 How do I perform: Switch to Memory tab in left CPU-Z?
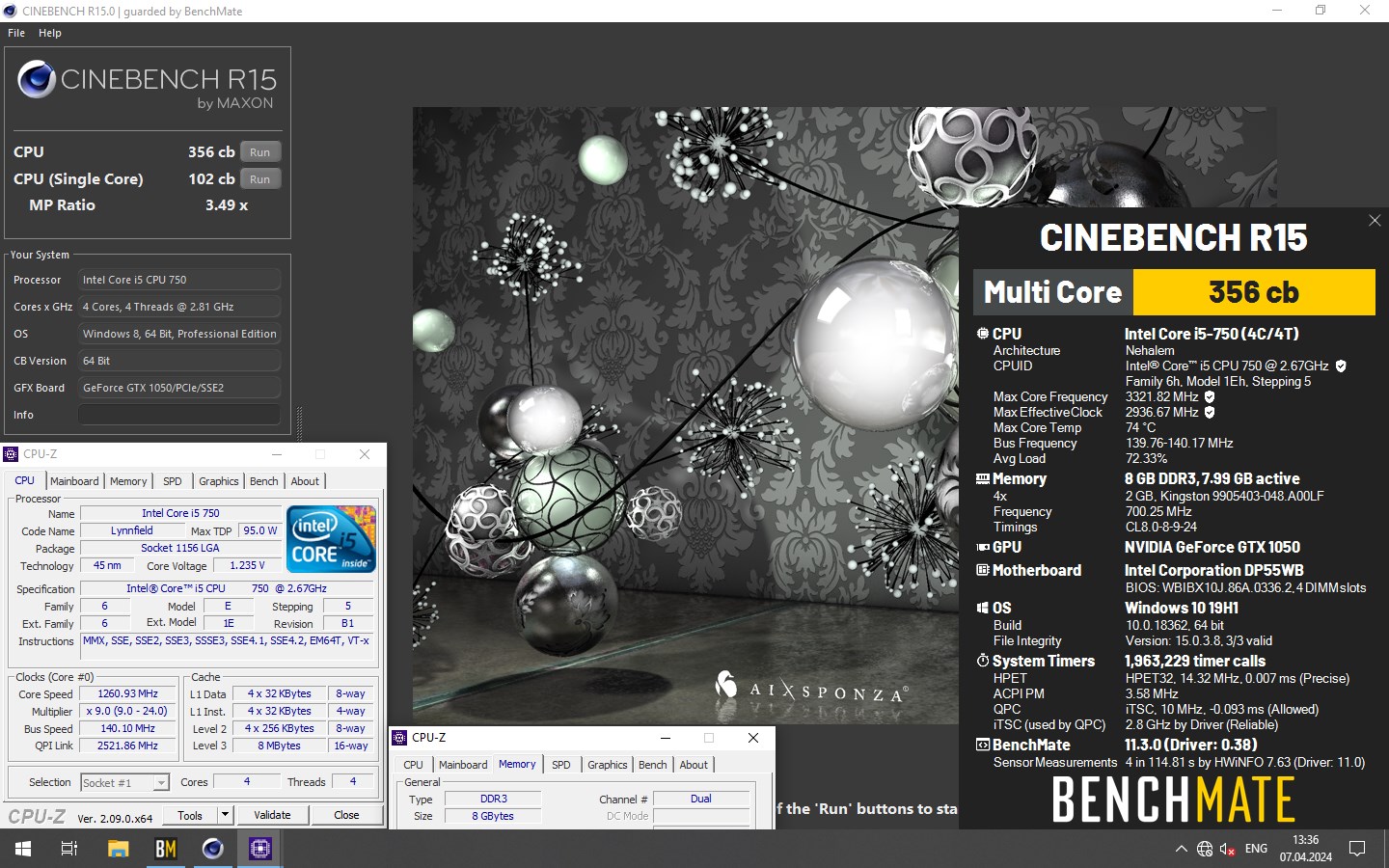point(128,481)
